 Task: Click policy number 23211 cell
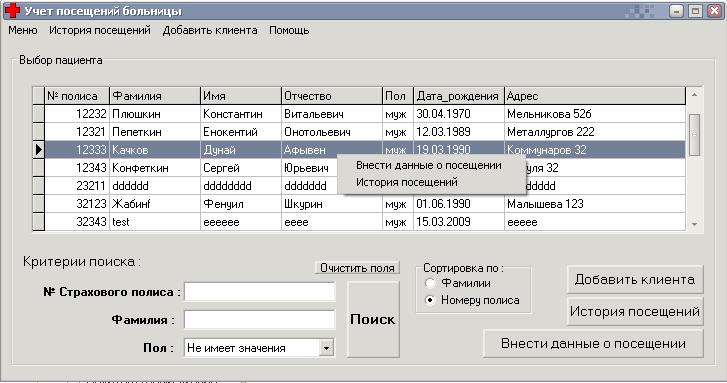point(77,186)
